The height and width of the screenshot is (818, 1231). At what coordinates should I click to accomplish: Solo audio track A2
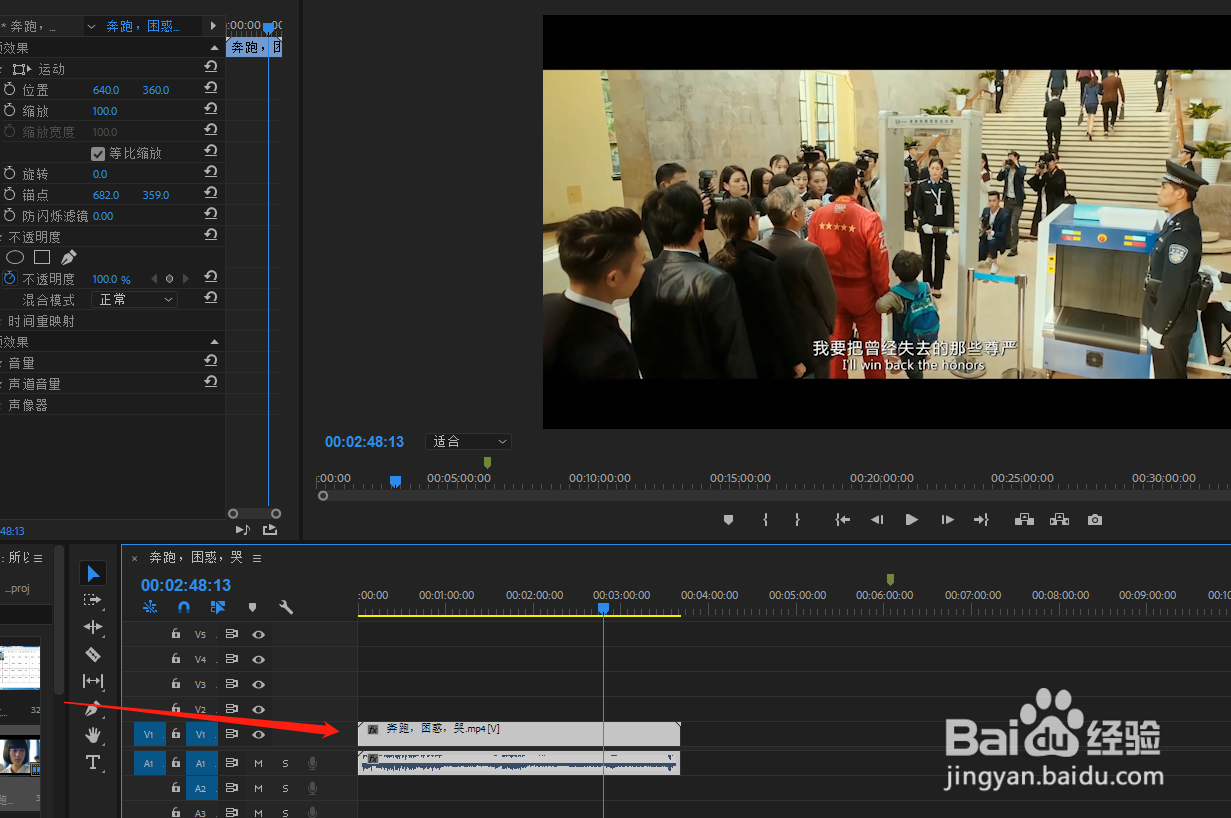pos(285,788)
